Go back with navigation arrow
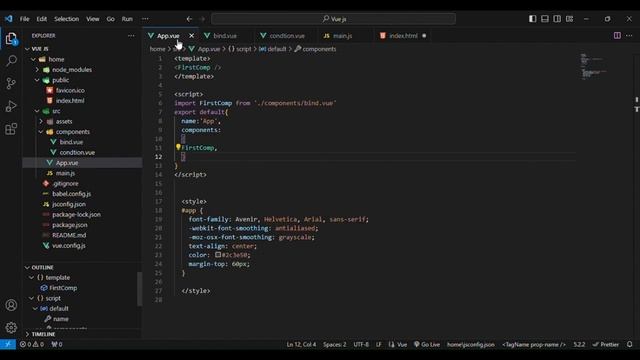 coord(189,19)
